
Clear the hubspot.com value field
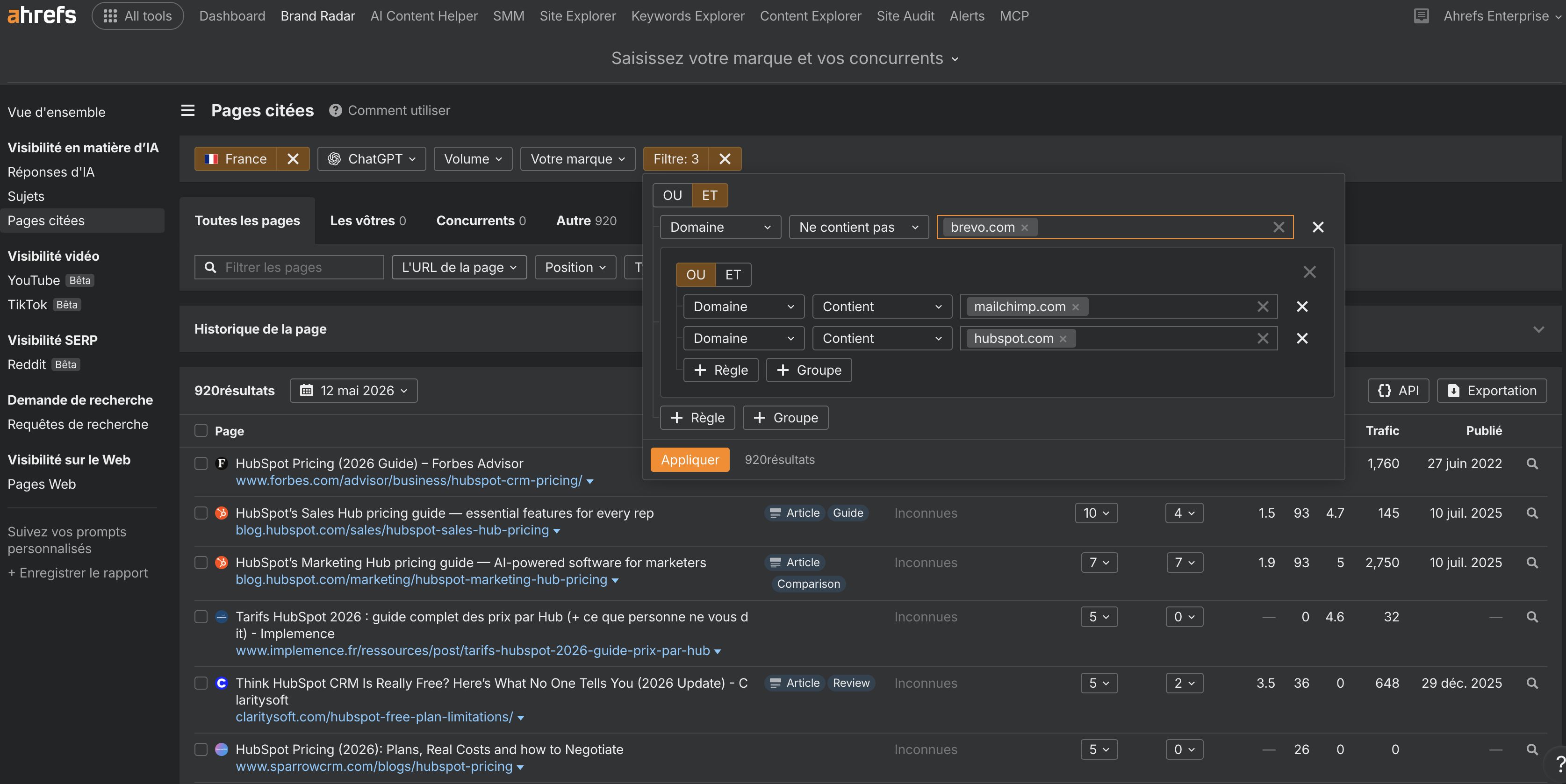pyautogui.click(x=1263, y=338)
